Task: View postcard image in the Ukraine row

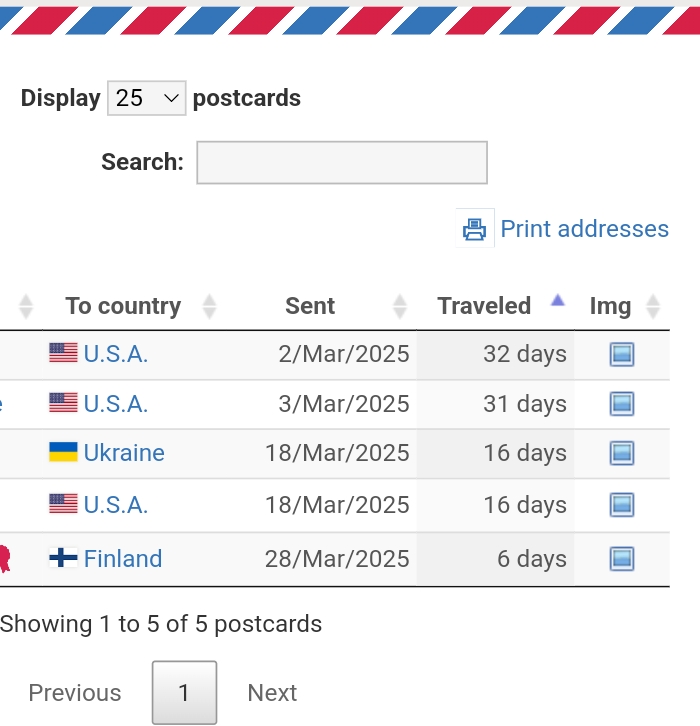Action: click(x=621, y=453)
